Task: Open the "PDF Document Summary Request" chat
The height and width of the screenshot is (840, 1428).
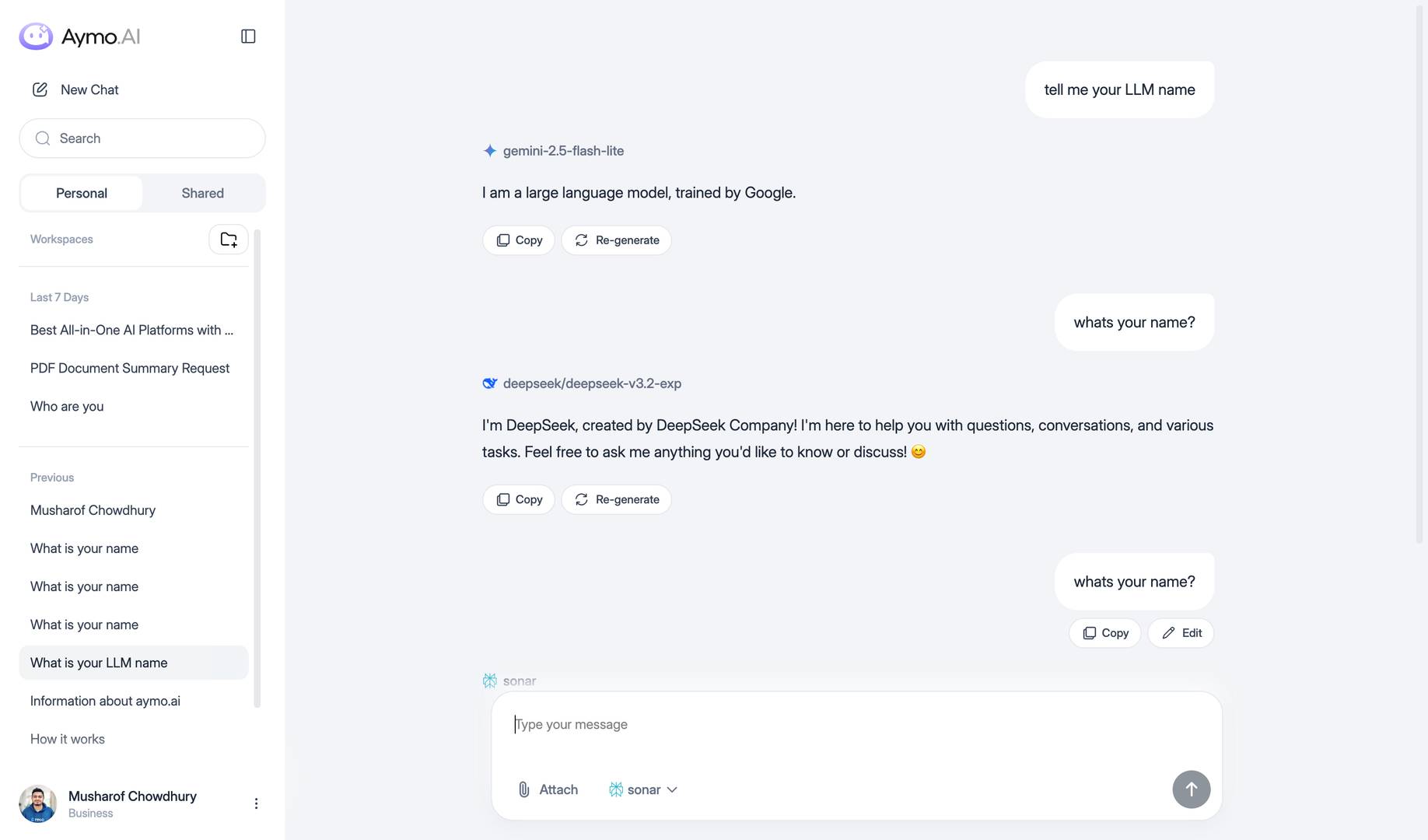Action: tap(130, 368)
